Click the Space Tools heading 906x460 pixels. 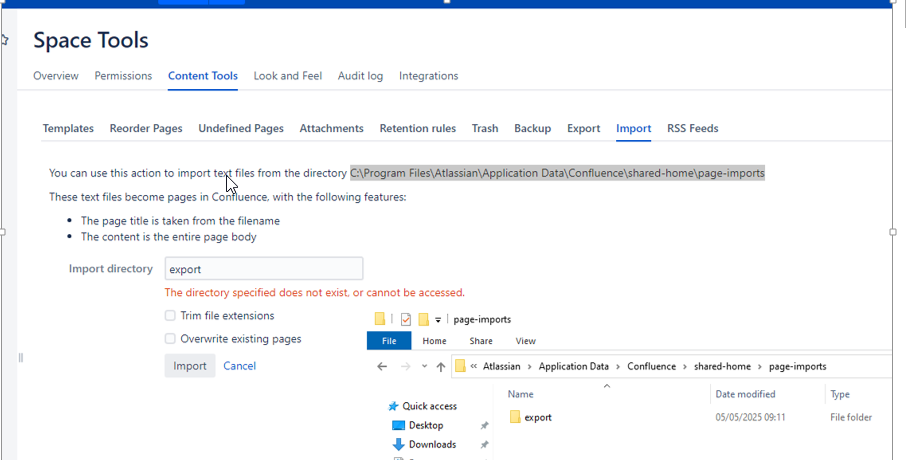(91, 40)
